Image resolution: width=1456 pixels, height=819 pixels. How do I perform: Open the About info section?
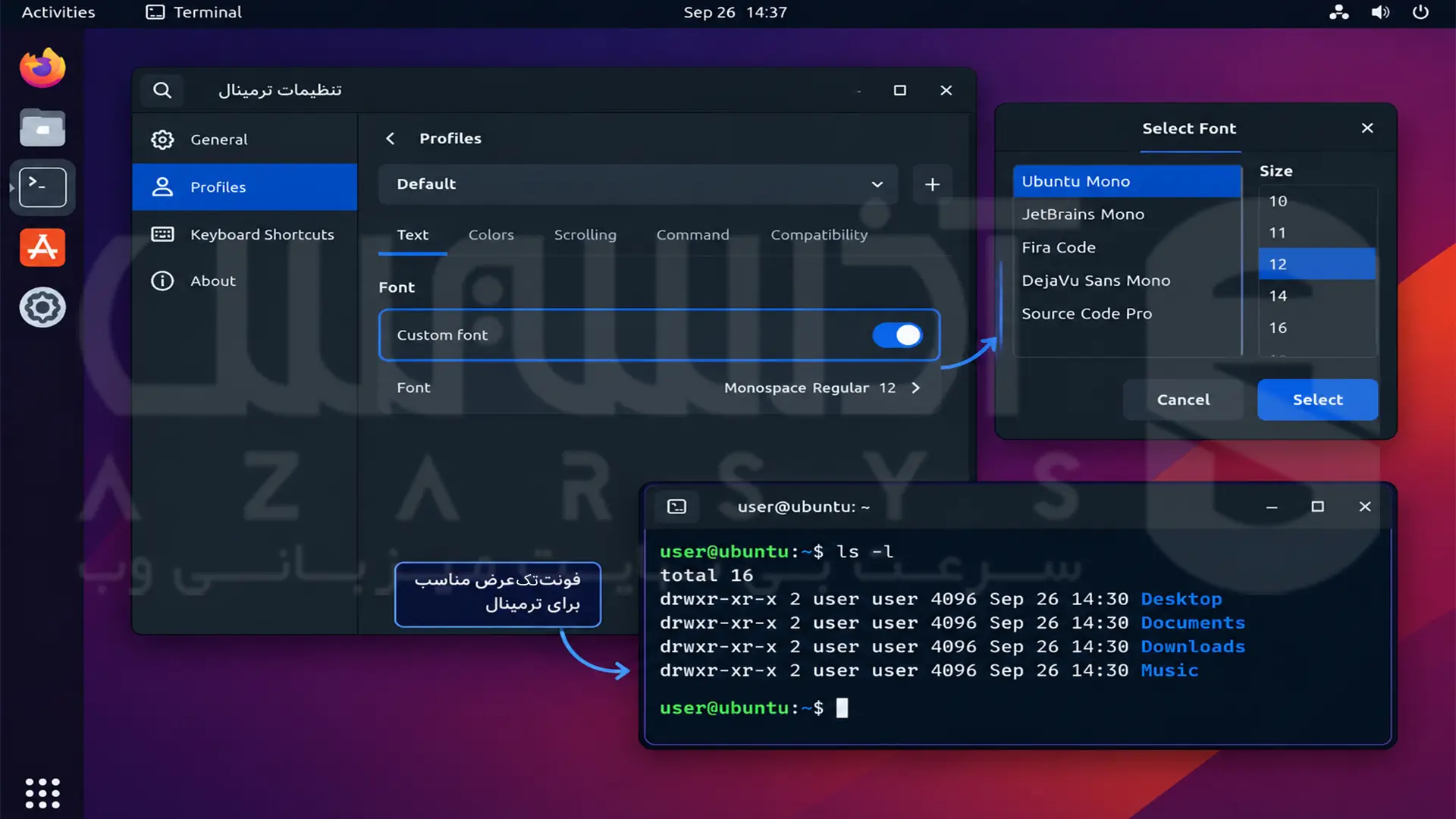coord(244,281)
